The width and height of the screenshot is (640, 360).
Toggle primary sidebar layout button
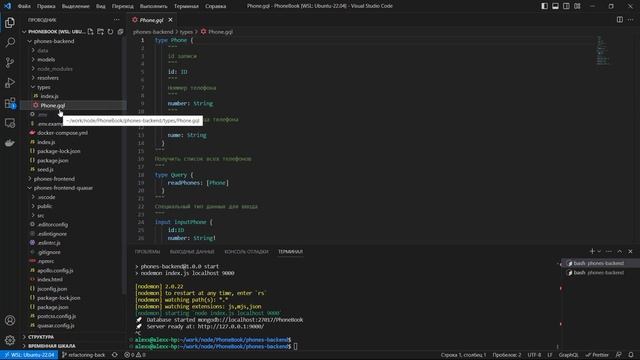544,6
